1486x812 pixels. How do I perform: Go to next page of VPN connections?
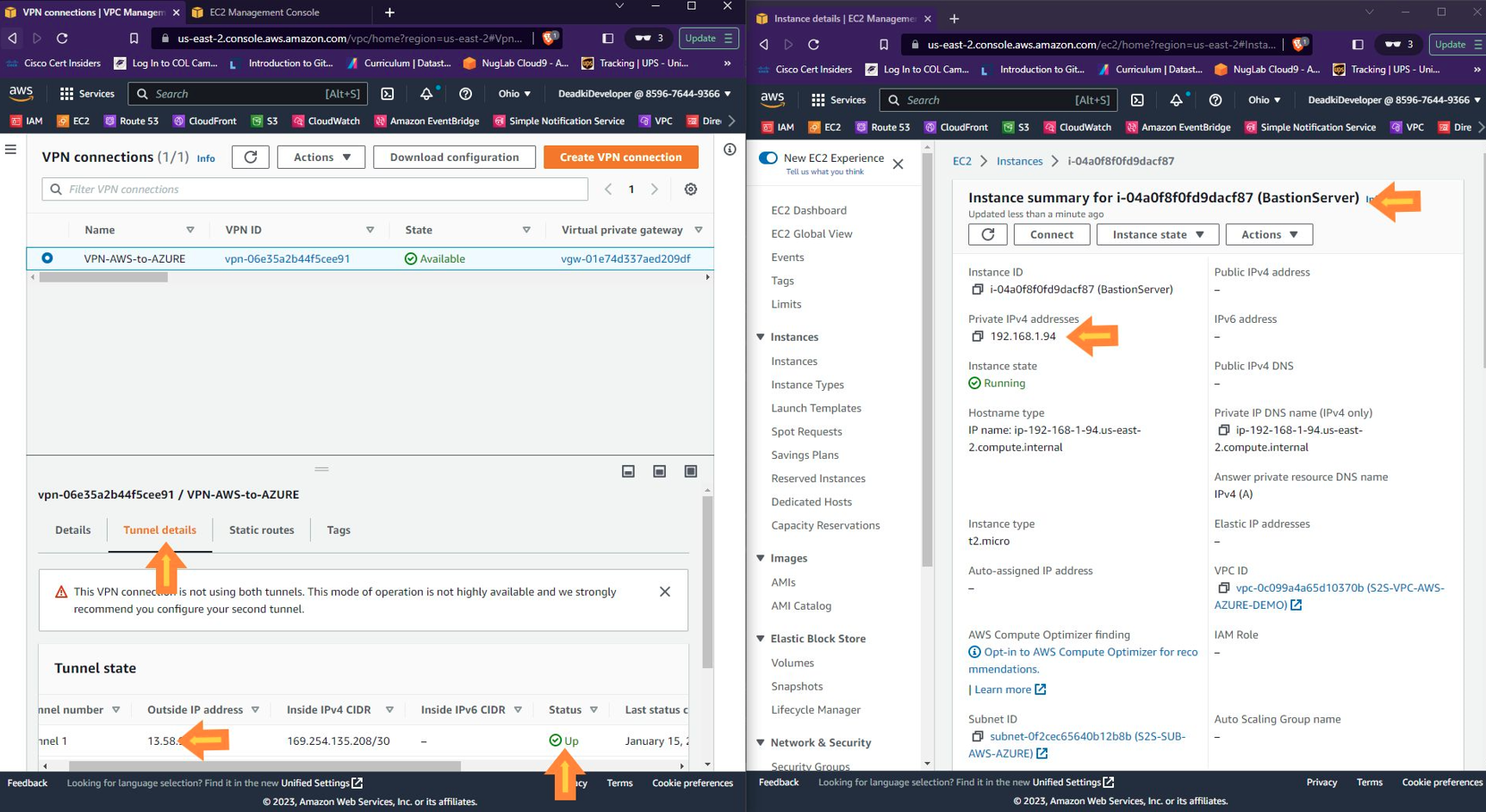coord(655,189)
